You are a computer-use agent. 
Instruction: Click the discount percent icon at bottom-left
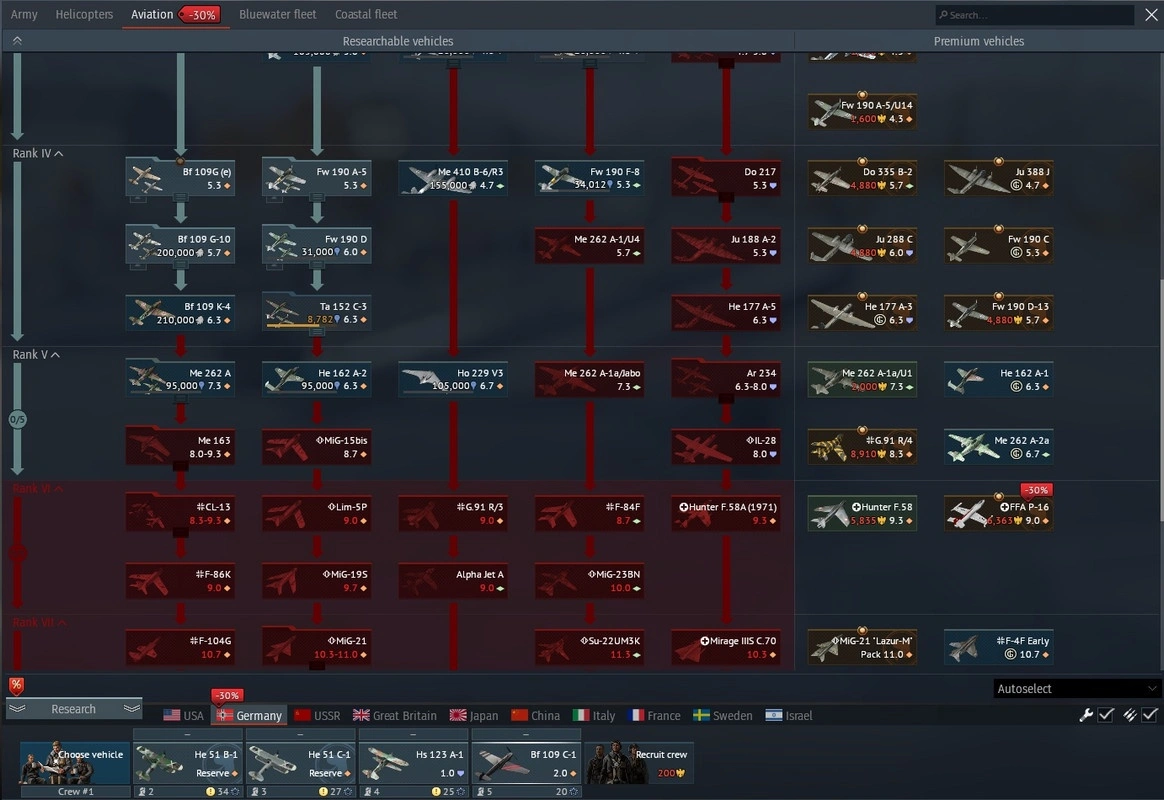click(x=16, y=685)
